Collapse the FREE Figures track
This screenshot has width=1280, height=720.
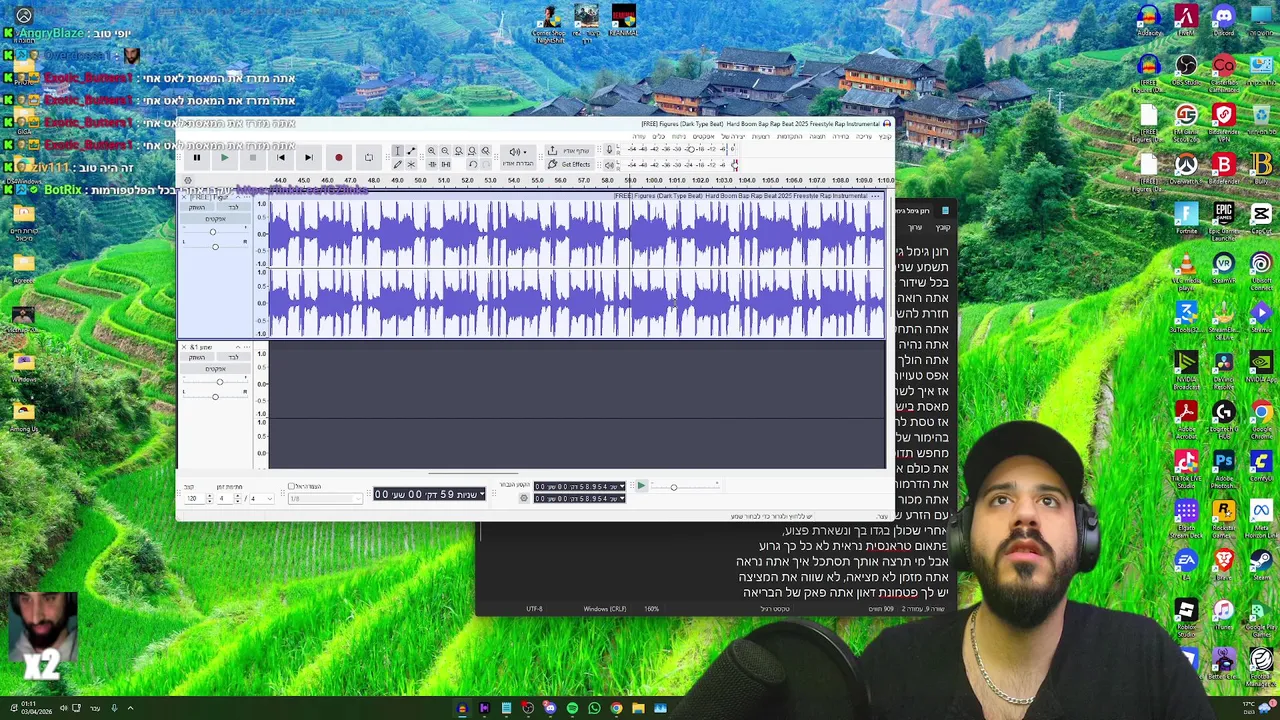click(238, 197)
